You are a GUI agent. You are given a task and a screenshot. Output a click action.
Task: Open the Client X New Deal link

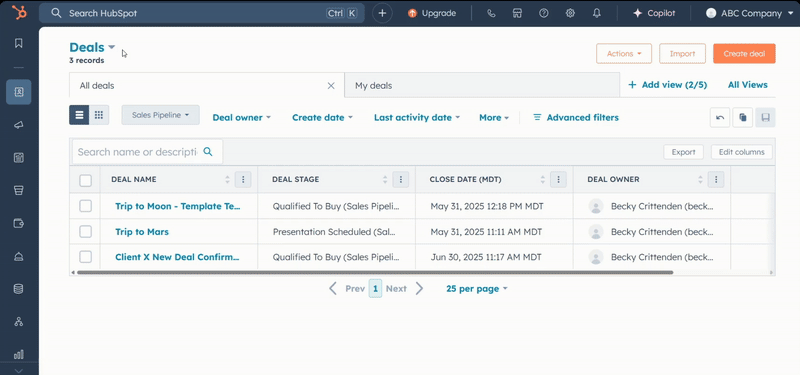pyautogui.click(x=177, y=257)
